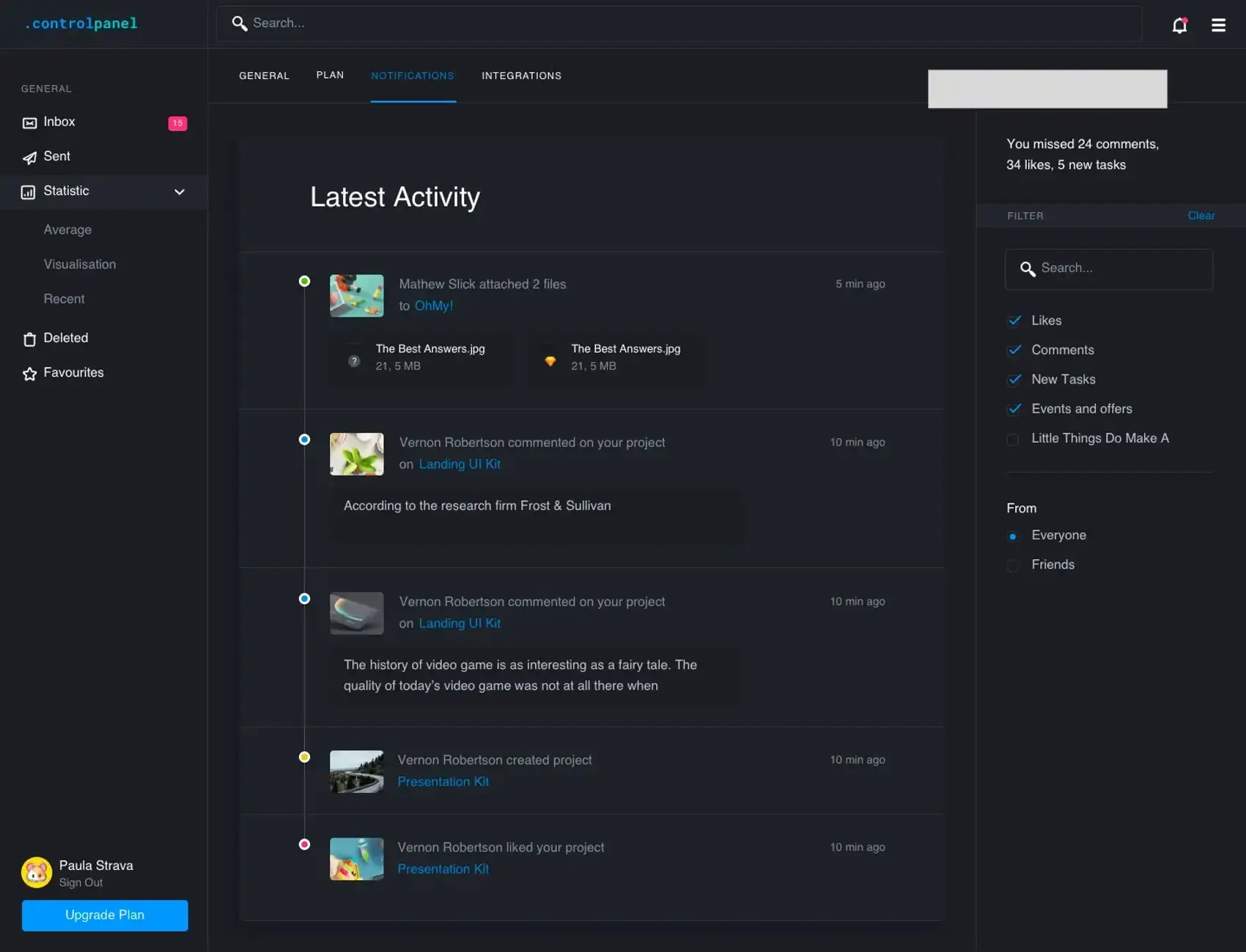Uncheck the Likes filter checkbox

click(1014, 321)
